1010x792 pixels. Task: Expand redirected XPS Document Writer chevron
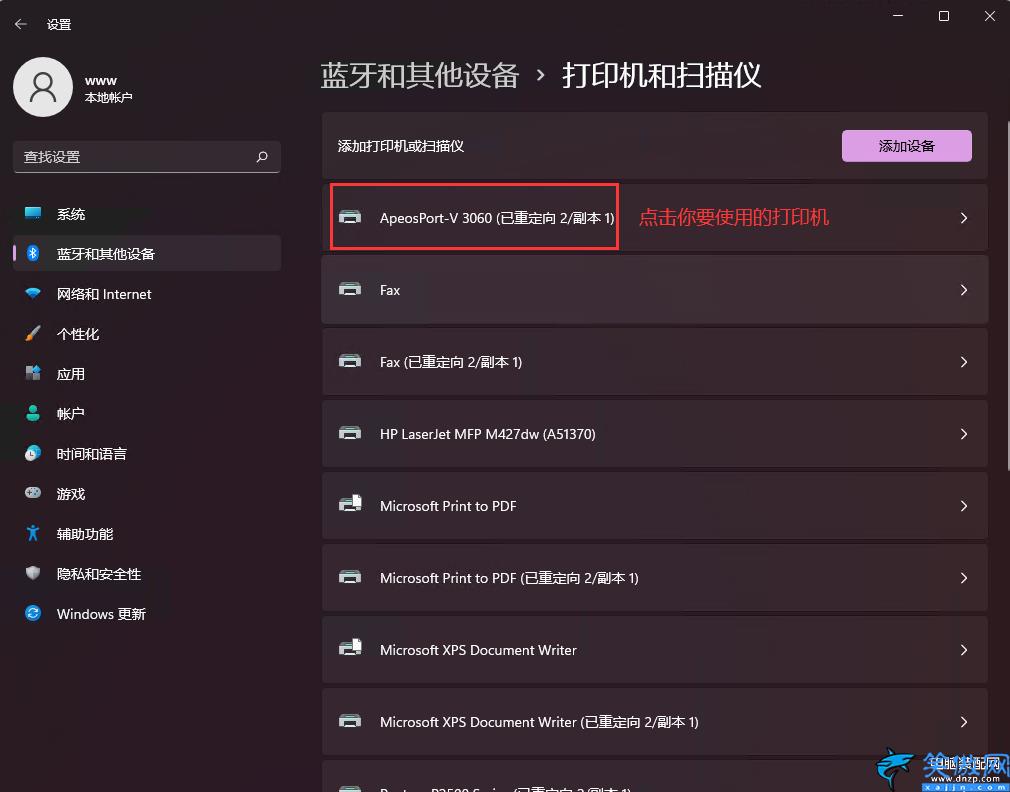[964, 722]
